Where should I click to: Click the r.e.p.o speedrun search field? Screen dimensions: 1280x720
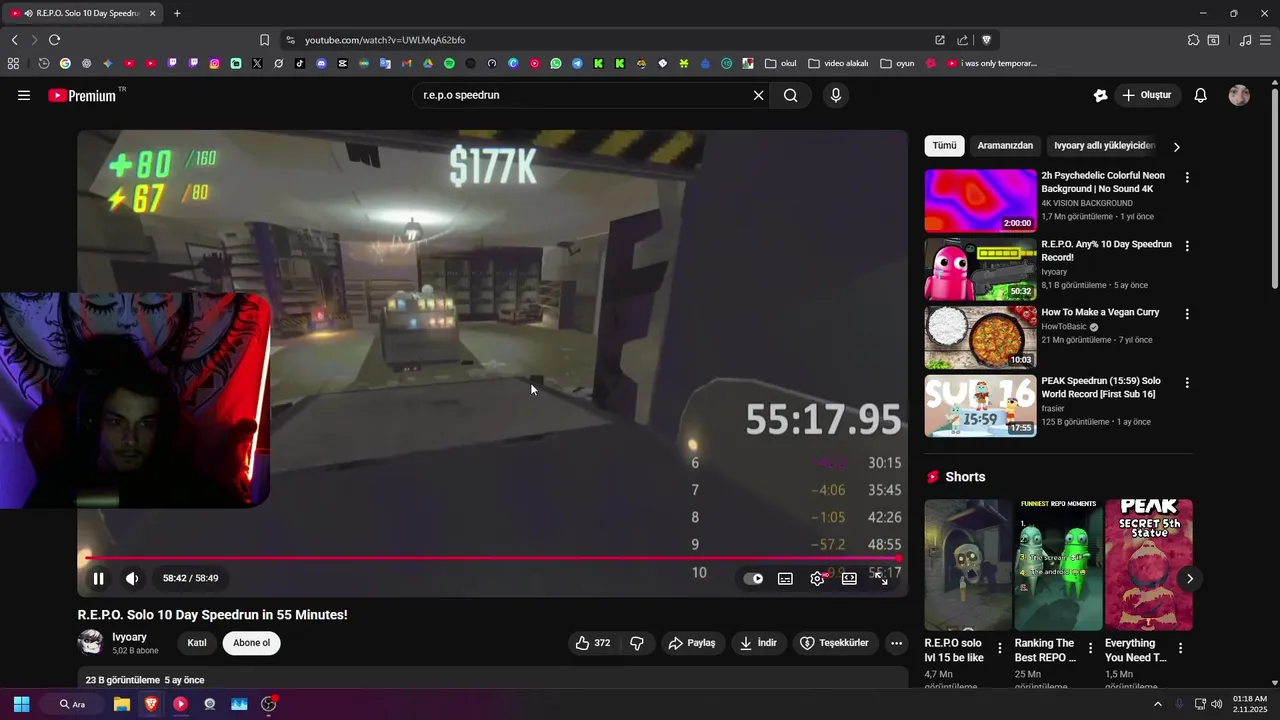point(580,95)
